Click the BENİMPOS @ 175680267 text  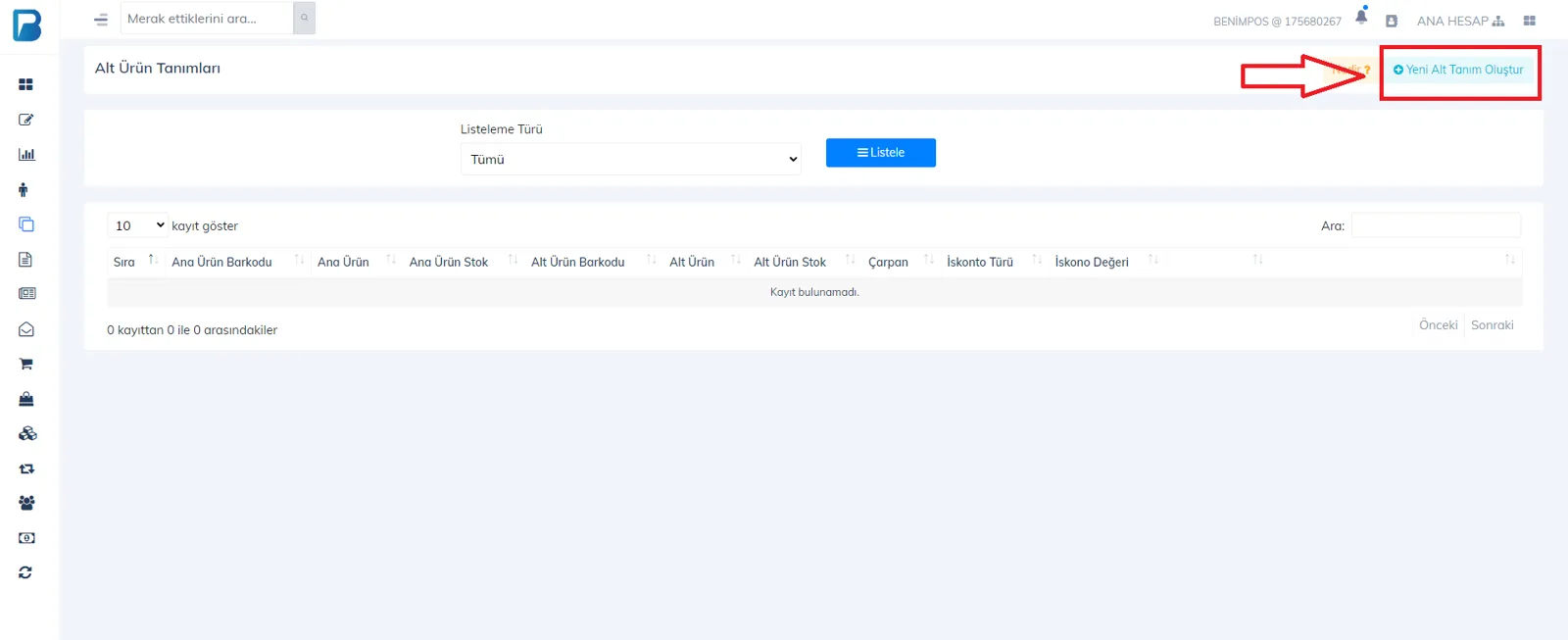click(1277, 22)
